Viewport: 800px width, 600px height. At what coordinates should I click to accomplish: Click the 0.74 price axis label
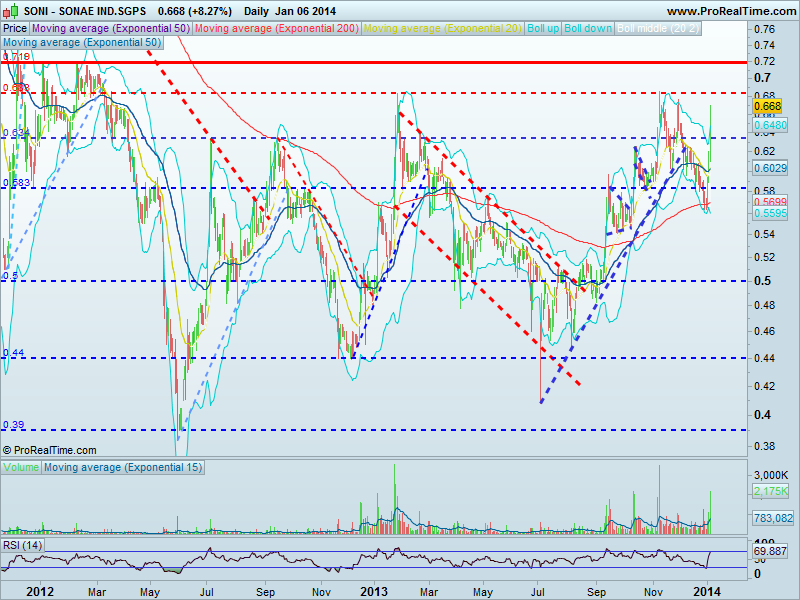(764, 45)
